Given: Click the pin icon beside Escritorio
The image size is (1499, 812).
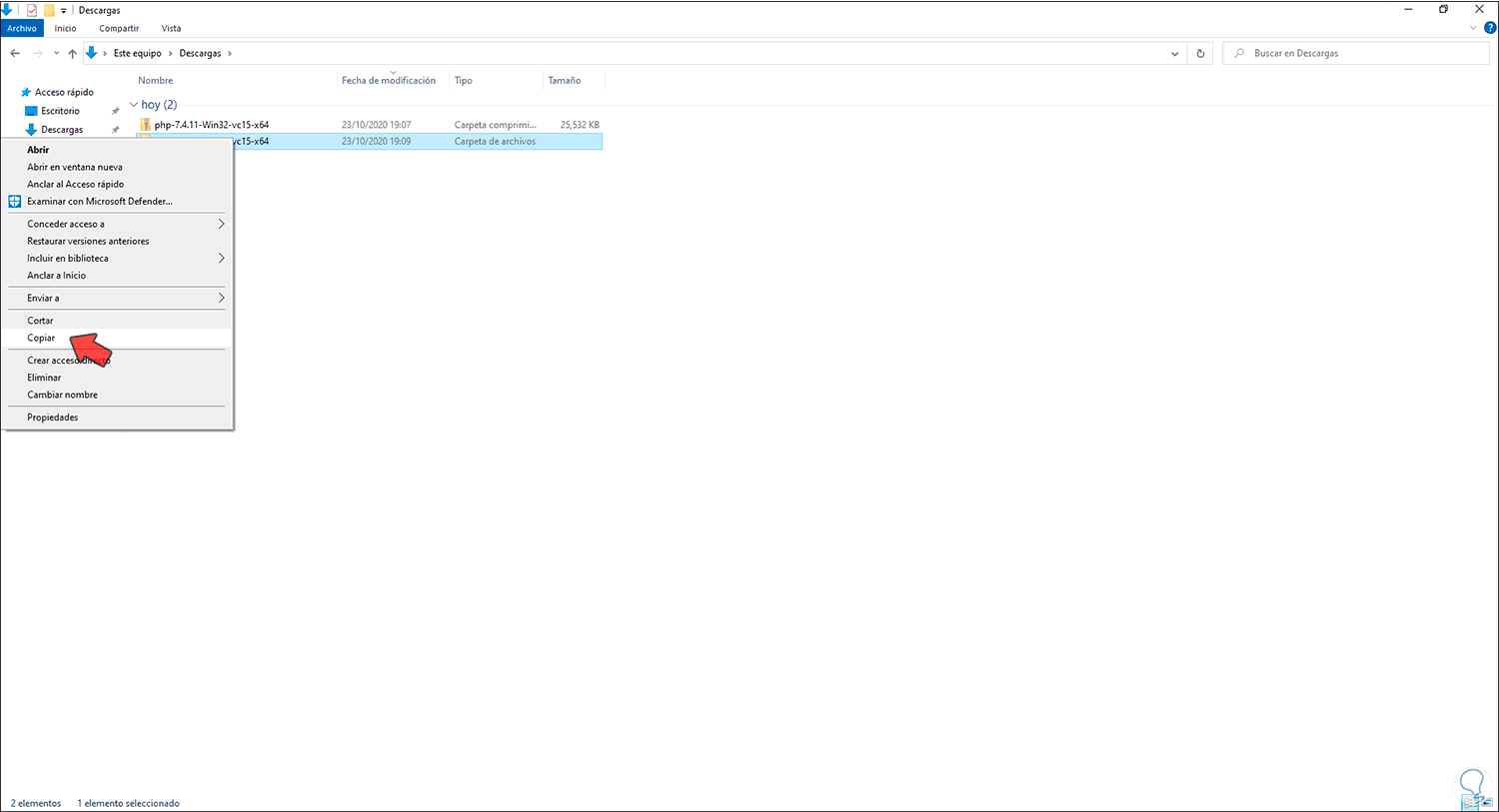Looking at the screenshot, I should coord(115,111).
